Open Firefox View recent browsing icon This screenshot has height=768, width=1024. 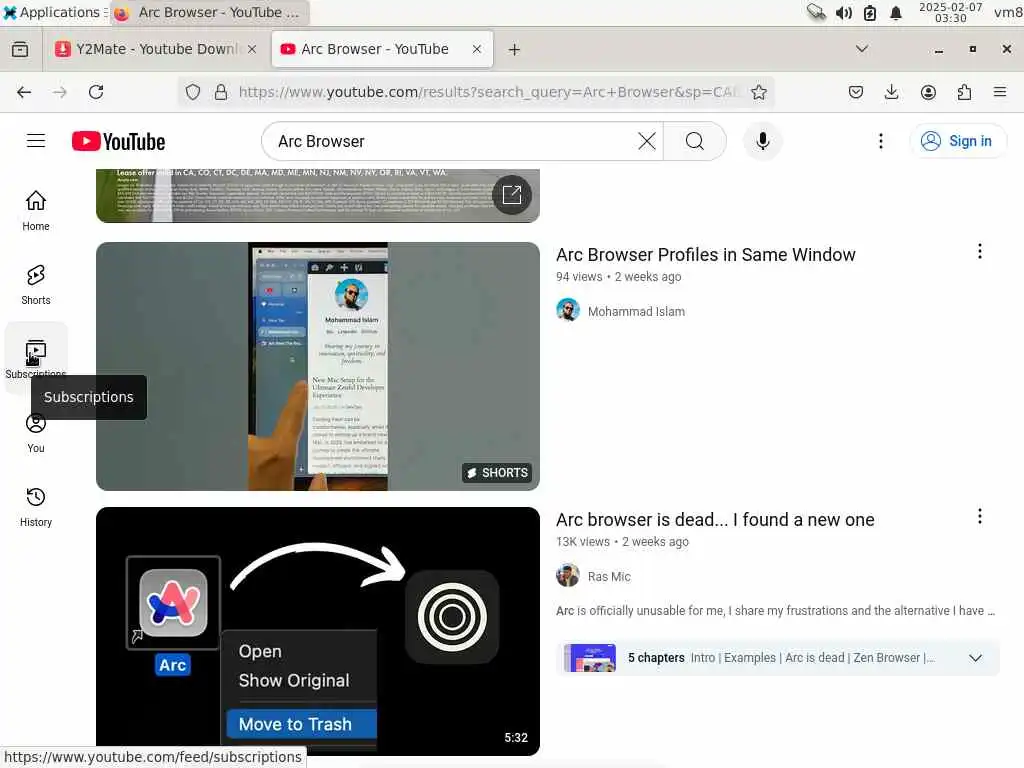20,50
